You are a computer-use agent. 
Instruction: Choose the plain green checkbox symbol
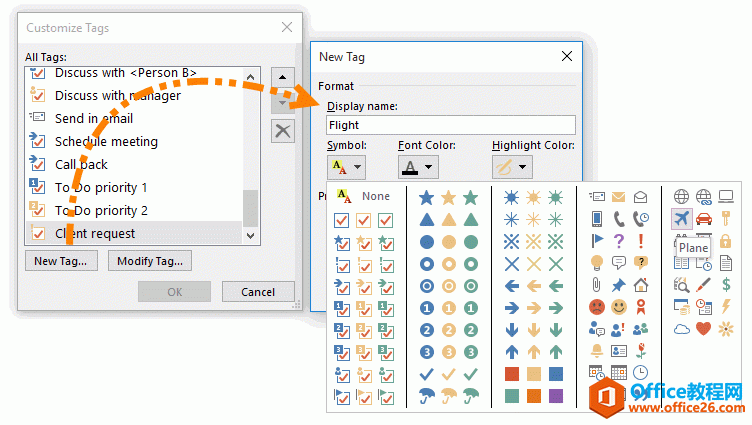coord(386,220)
